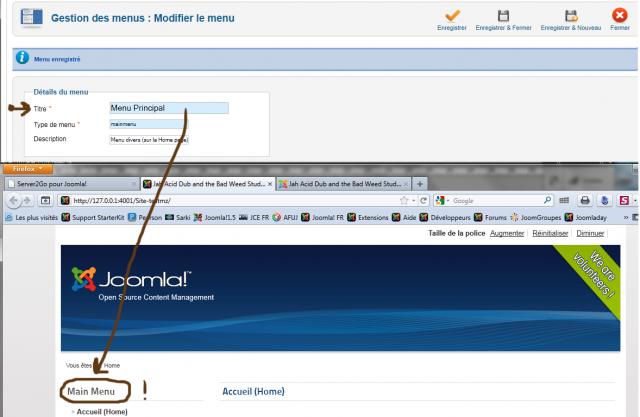The height and width of the screenshot is (417, 640).
Task: Click the grid toolbar icon beside printer
Action: point(564,200)
